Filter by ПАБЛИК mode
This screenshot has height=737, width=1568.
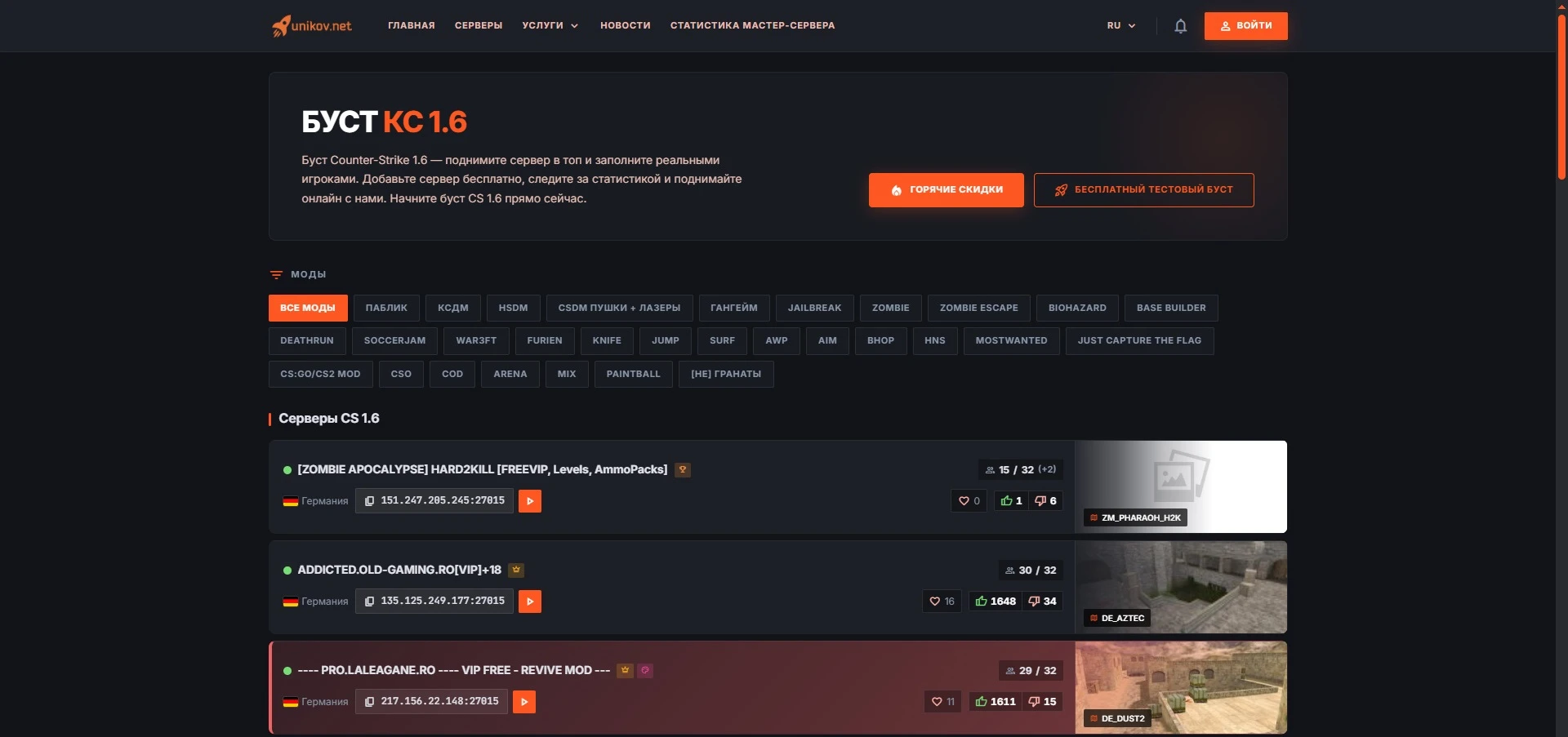pos(386,309)
